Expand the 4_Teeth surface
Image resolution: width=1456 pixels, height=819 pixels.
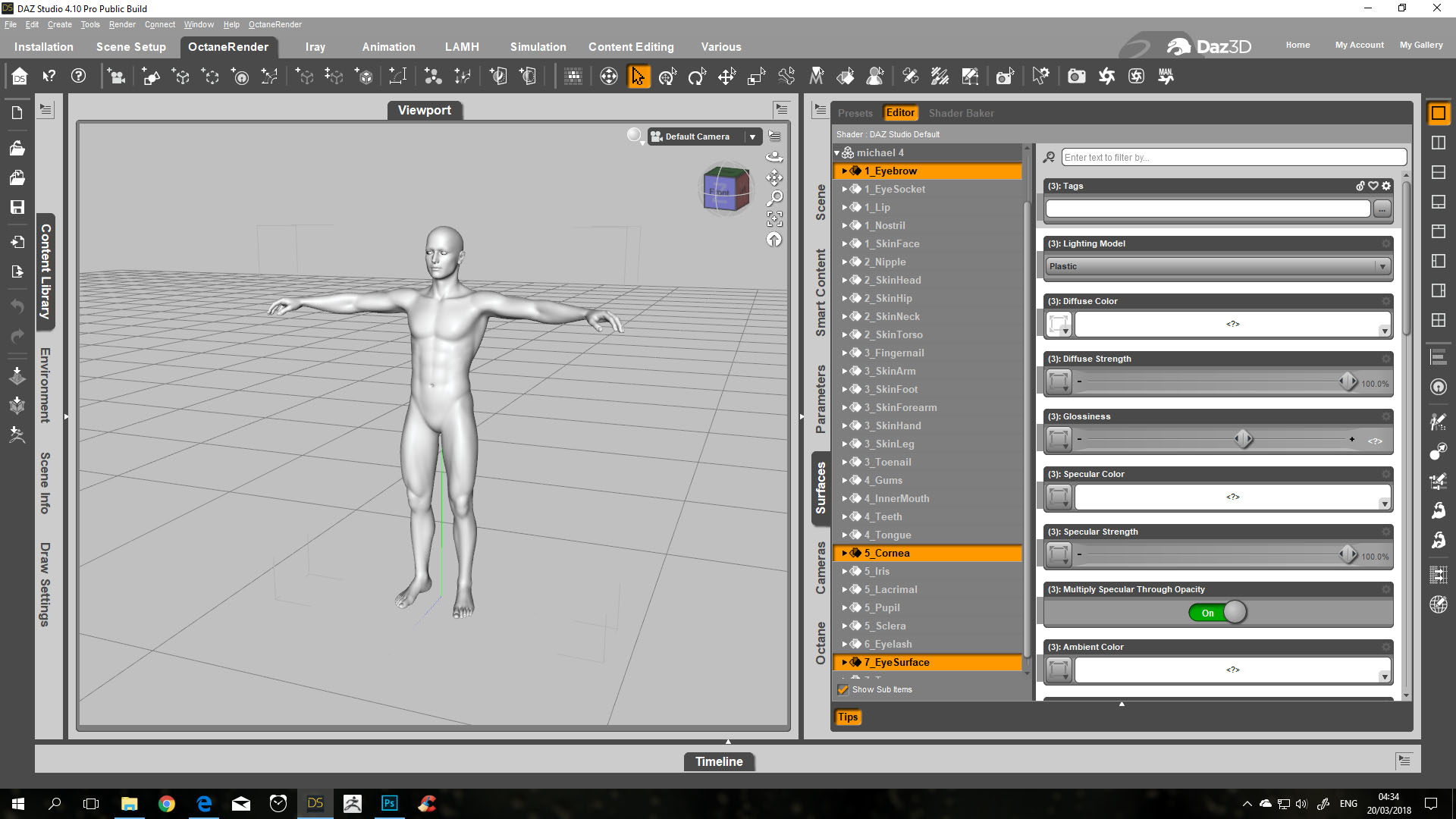pyautogui.click(x=844, y=517)
